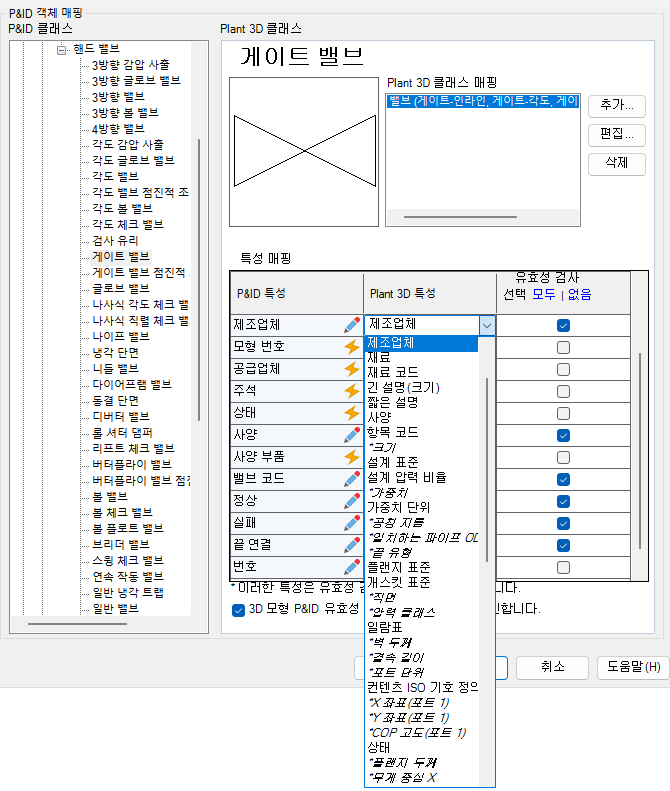Click the 추가... button
The height and width of the screenshot is (791, 670).
coord(617,105)
